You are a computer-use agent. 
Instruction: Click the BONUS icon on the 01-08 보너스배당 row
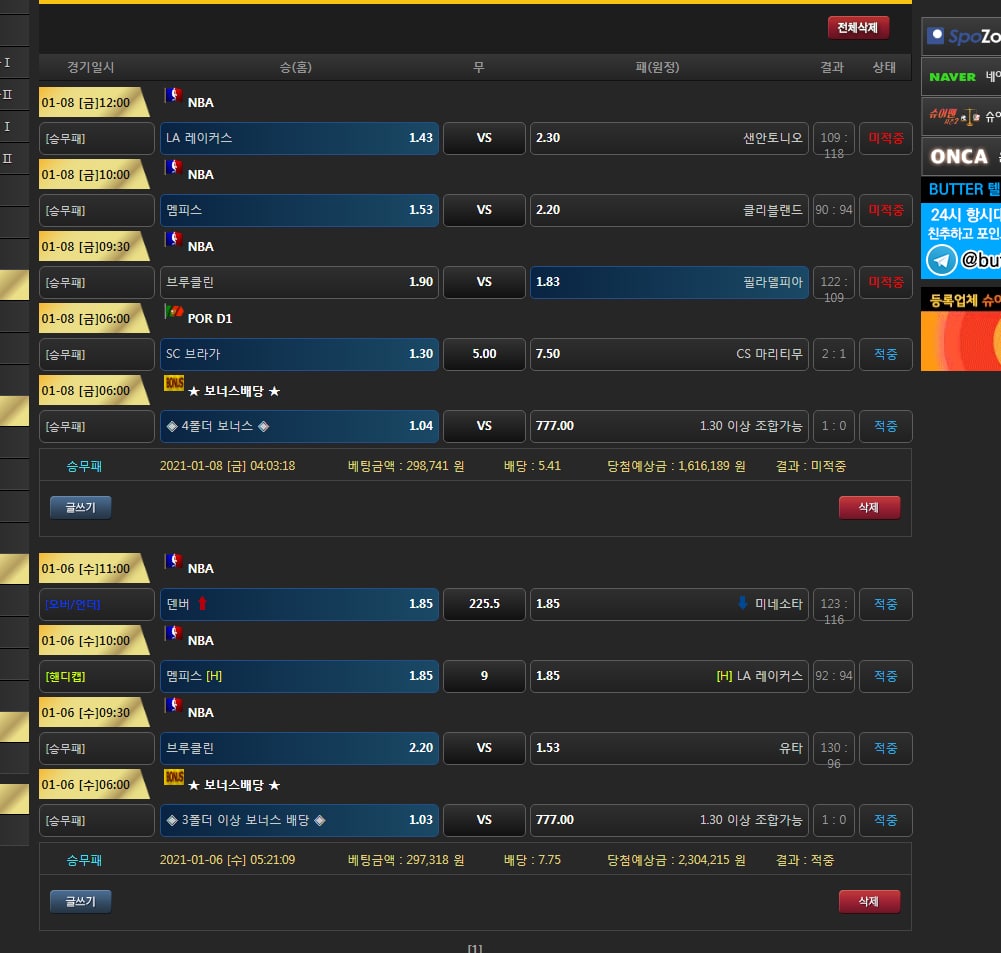click(173, 383)
